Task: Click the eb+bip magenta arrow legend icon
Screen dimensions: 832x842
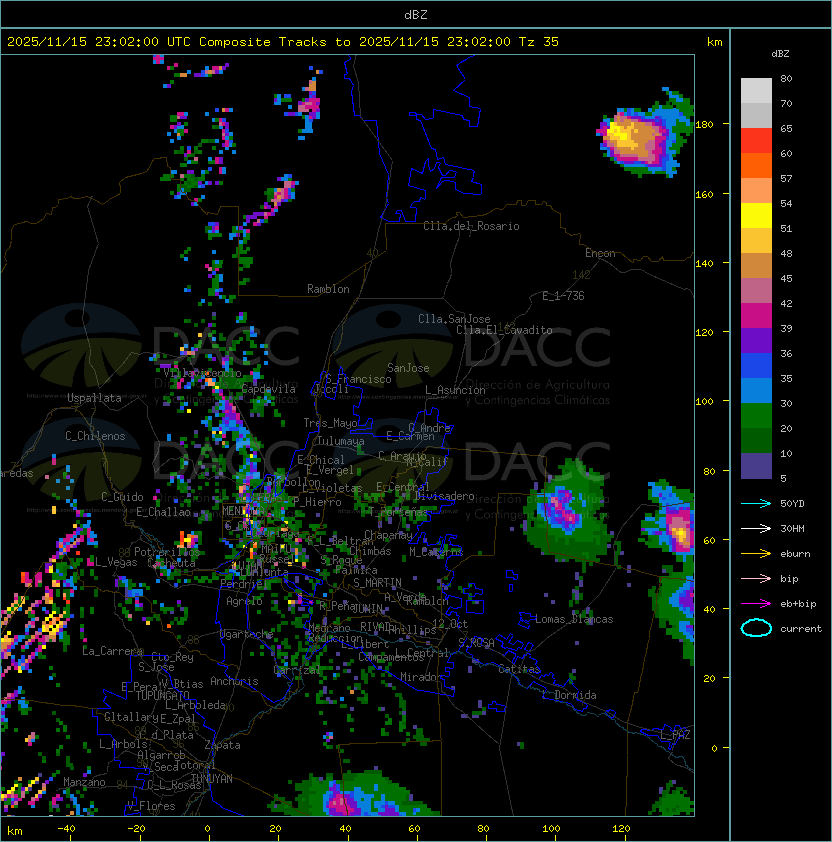Action: (x=756, y=604)
